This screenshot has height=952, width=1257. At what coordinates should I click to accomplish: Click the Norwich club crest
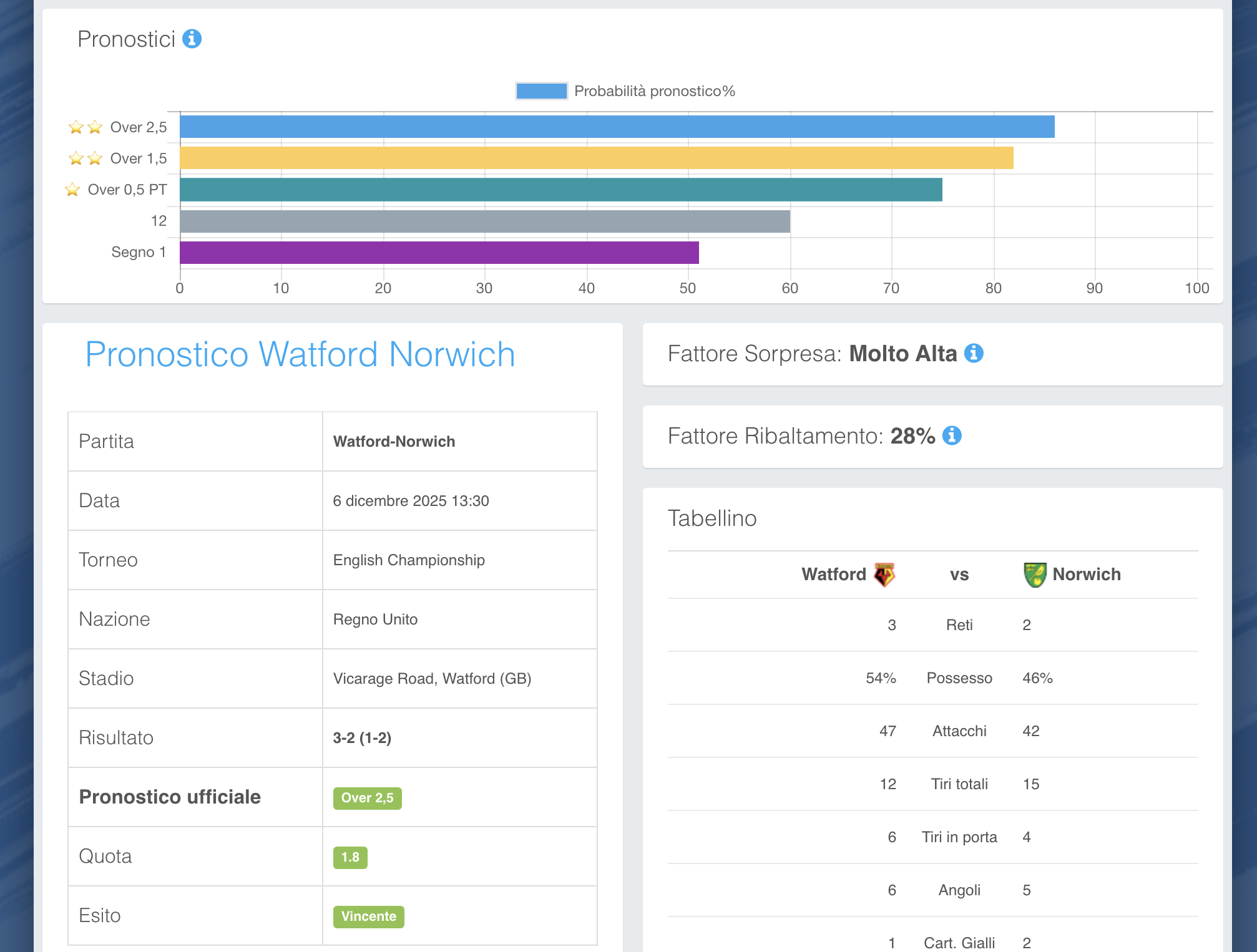(1035, 575)
